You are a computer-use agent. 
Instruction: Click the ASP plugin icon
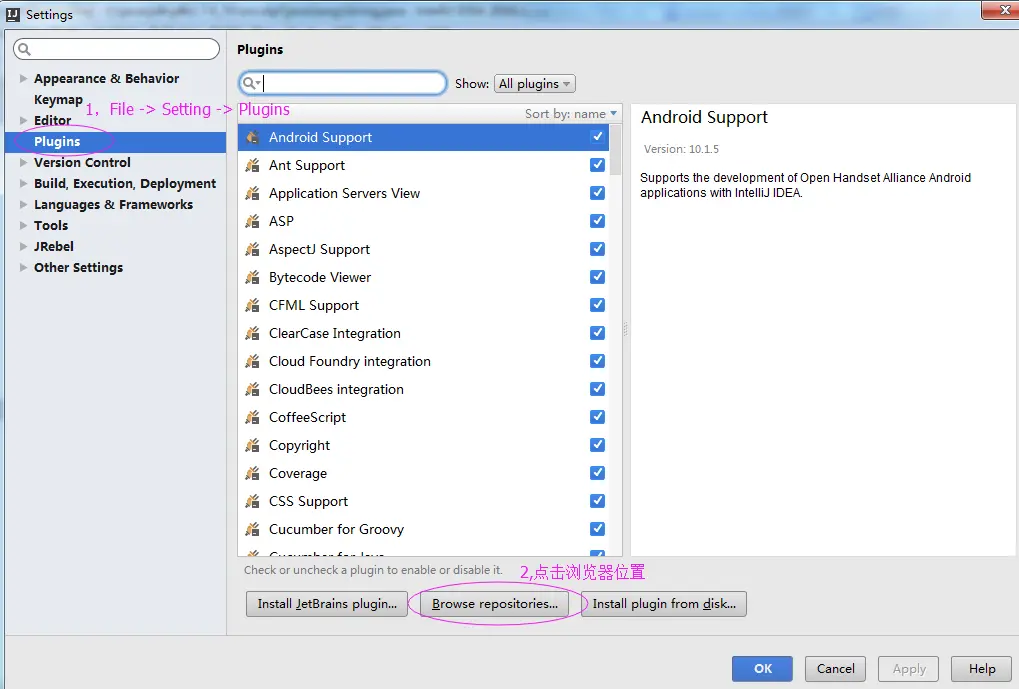click(x=253, y=221)
